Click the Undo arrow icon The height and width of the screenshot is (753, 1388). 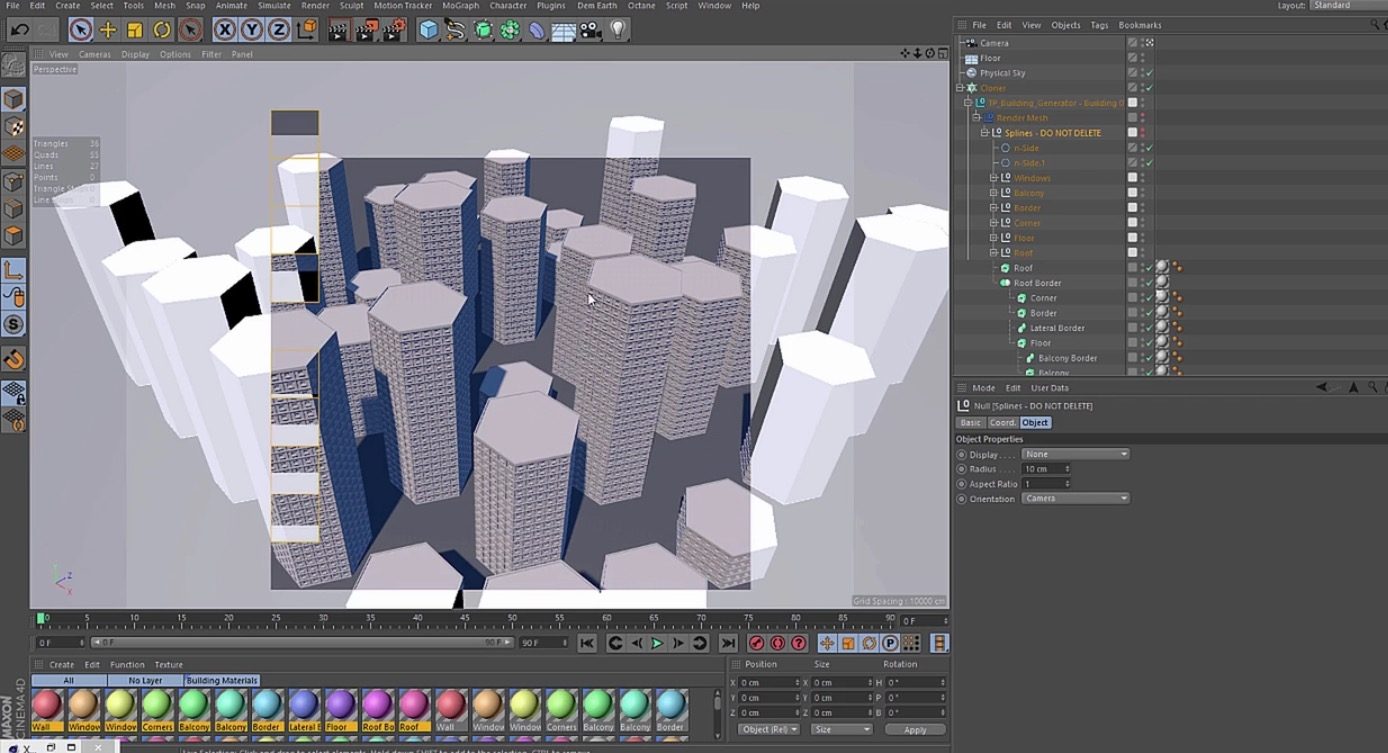18,30
